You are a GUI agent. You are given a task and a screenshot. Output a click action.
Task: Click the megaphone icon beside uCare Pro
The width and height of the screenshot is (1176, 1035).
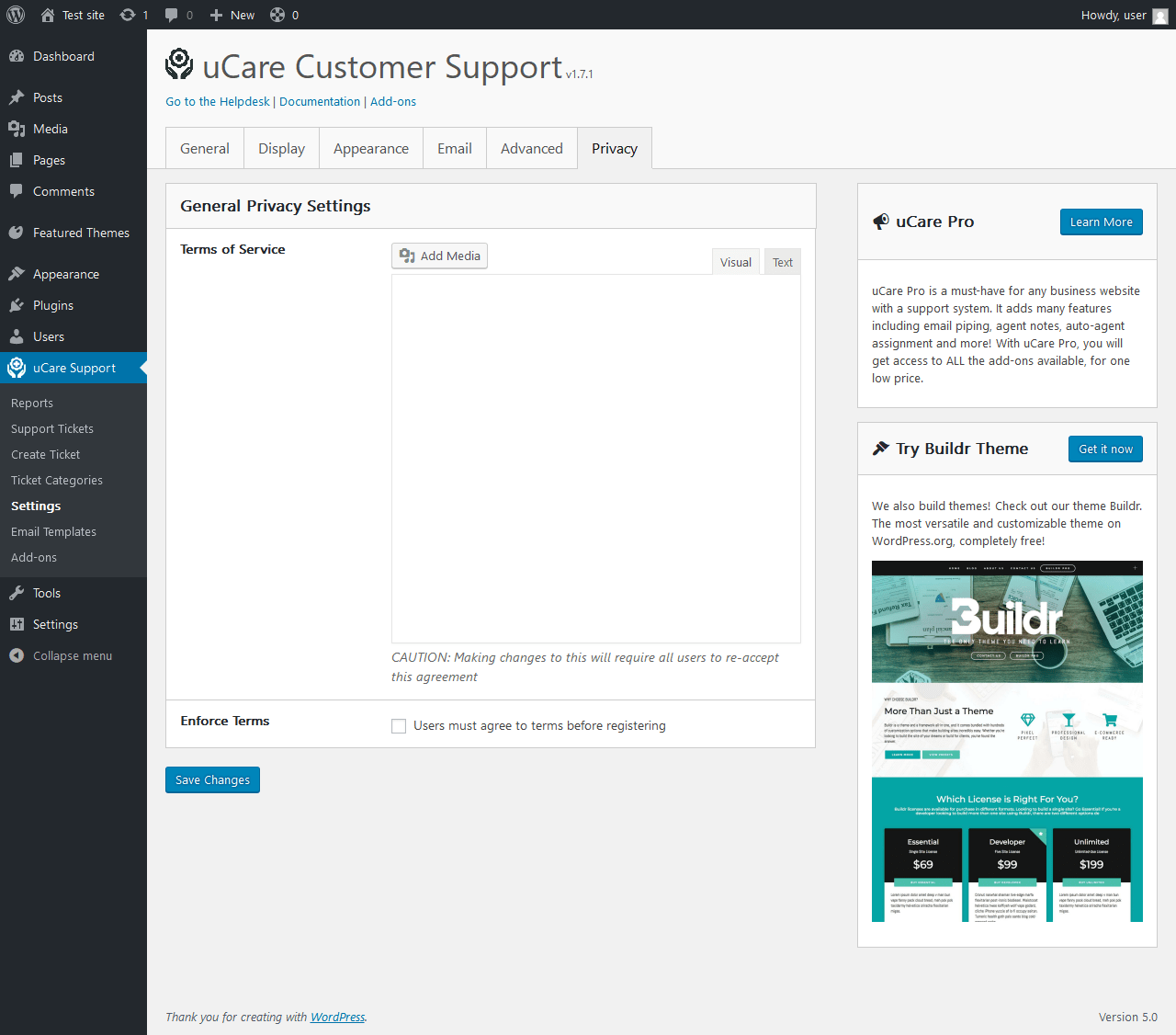point(880,222)
